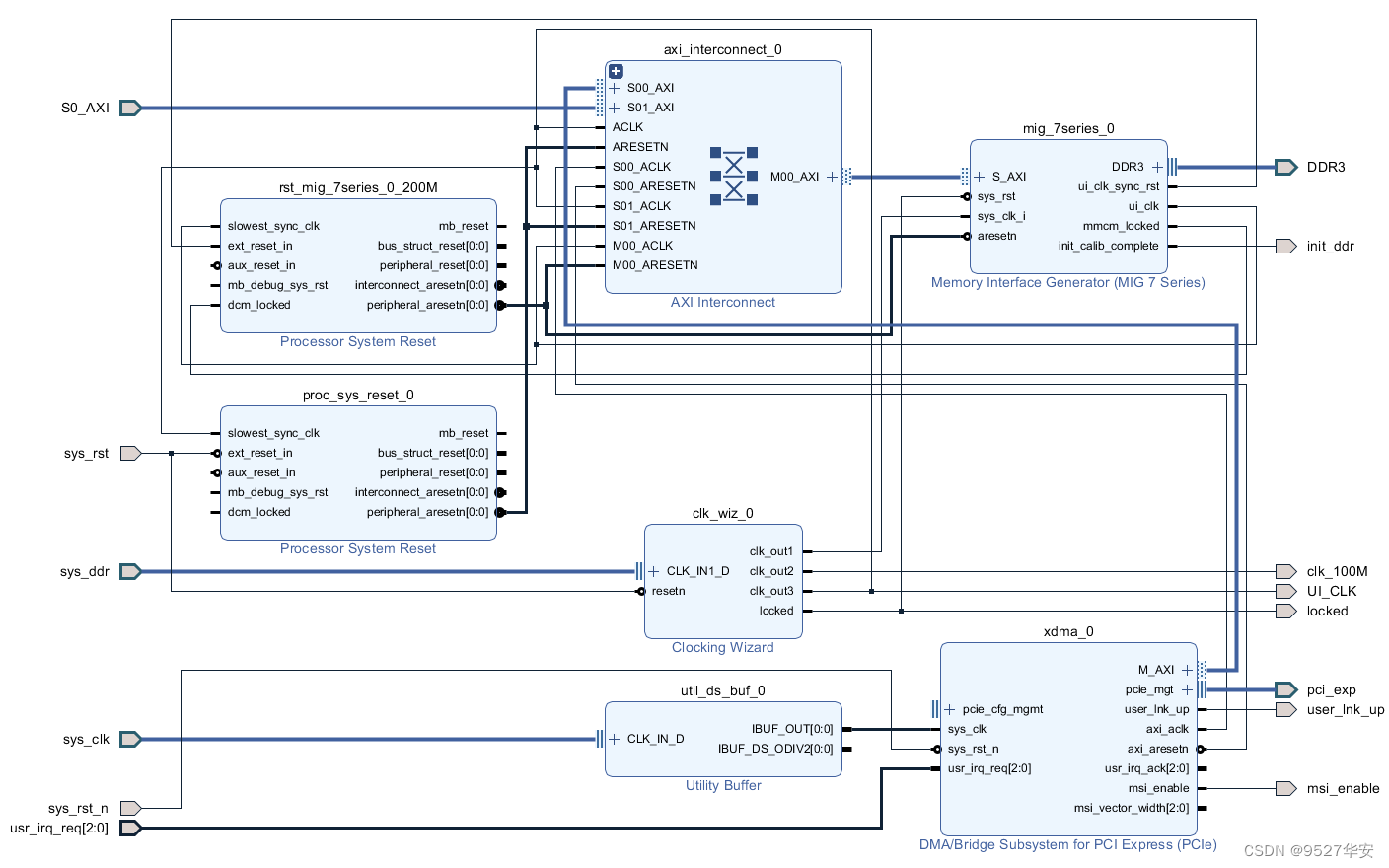The height and width of the screenshot is (868, 1389).
Task: Expand the S01_AXI interface on the AXI interconnect
Action: (x=615, y=108)
